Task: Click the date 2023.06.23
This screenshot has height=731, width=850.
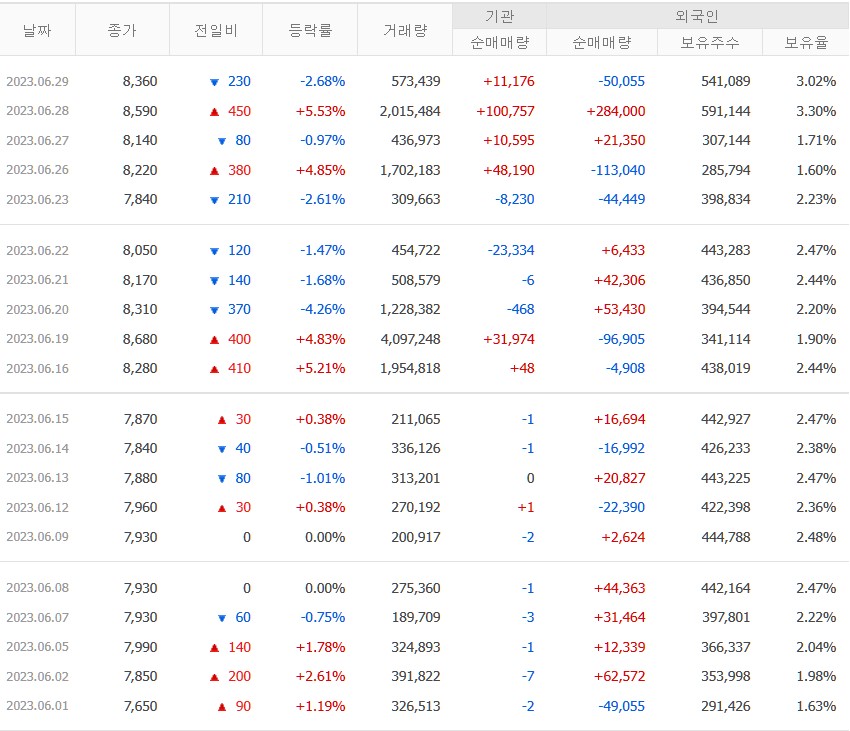Action: click(37, 200)
